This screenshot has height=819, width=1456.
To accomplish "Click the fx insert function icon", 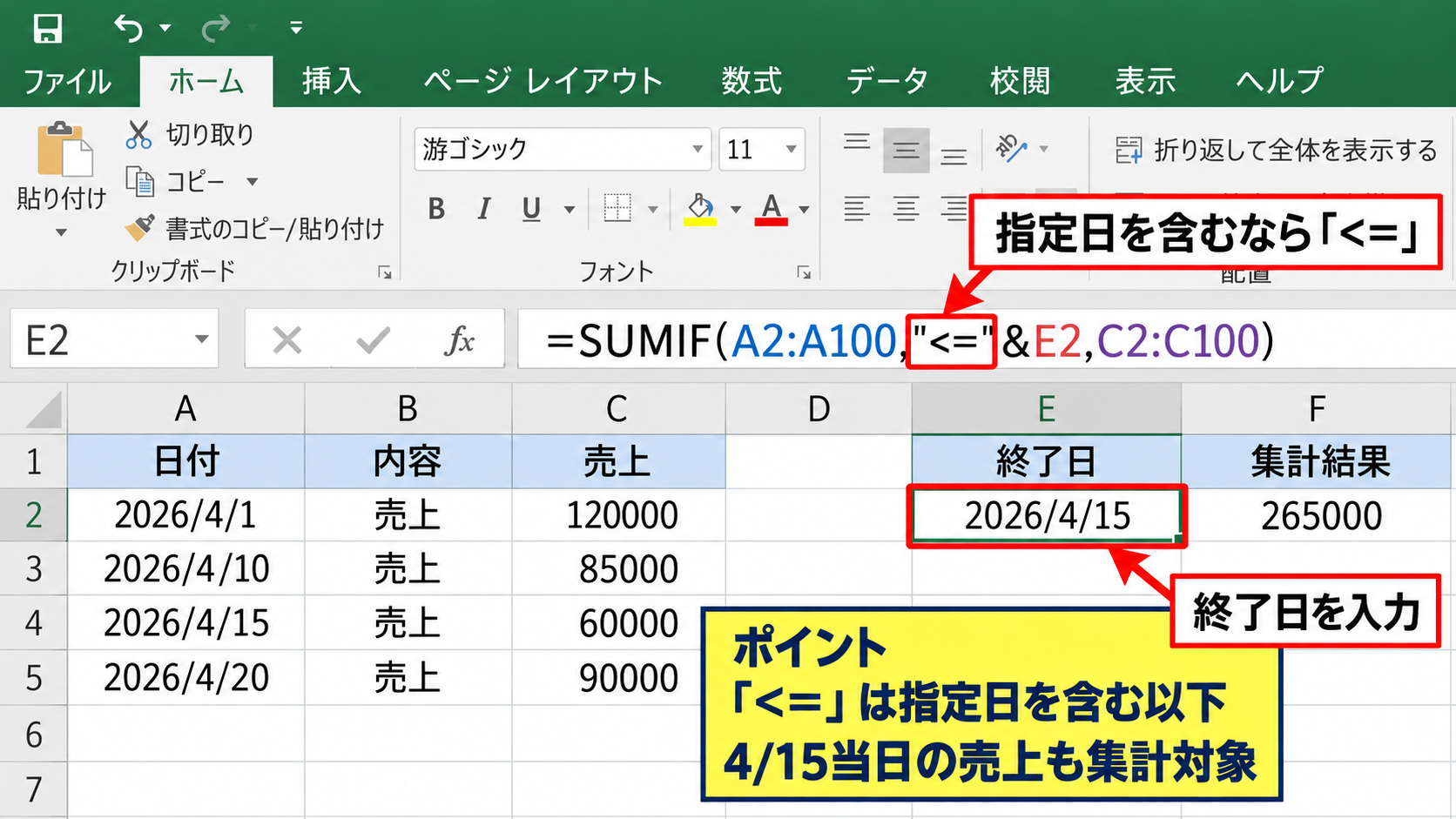I will coord(459,339).
